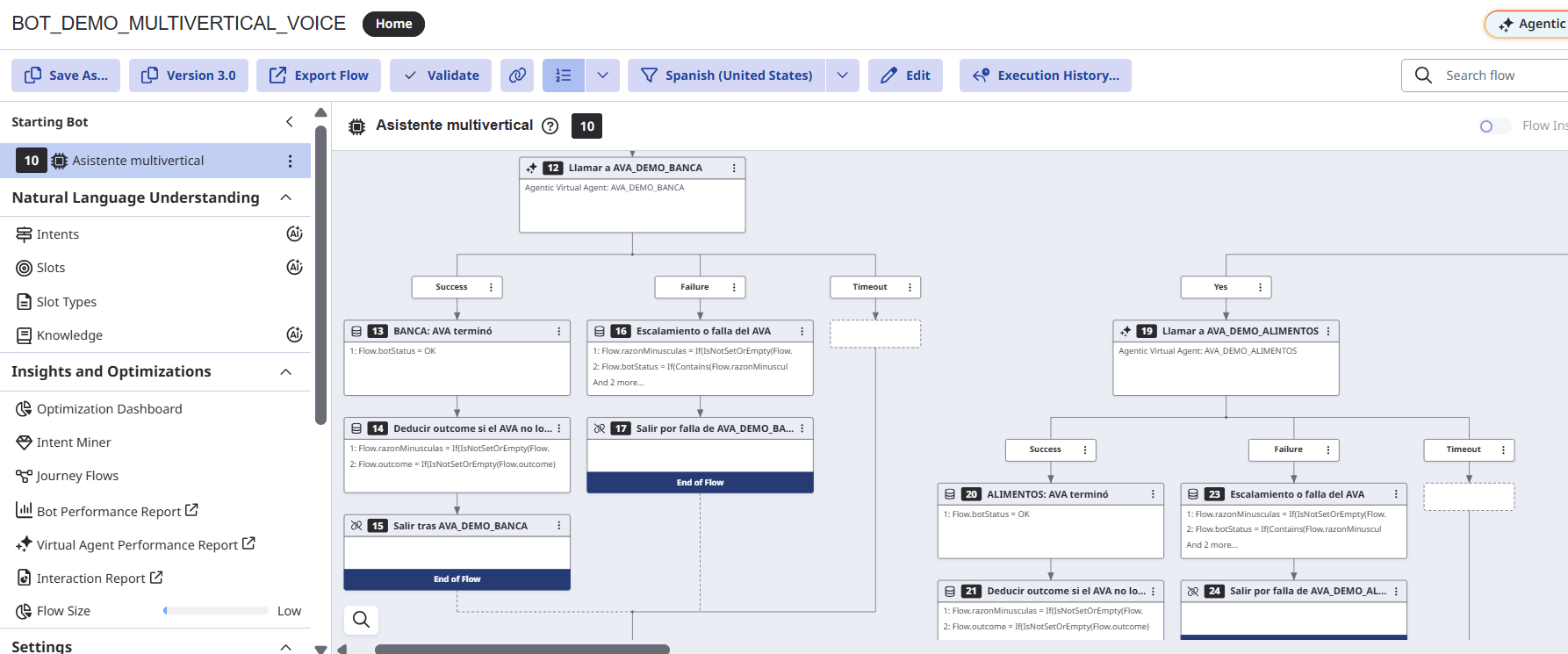Collapse Insights and Optimizations section
The width and height of the screenshot is (1568, 654).
pyautogui.click(x=286, y=371)
